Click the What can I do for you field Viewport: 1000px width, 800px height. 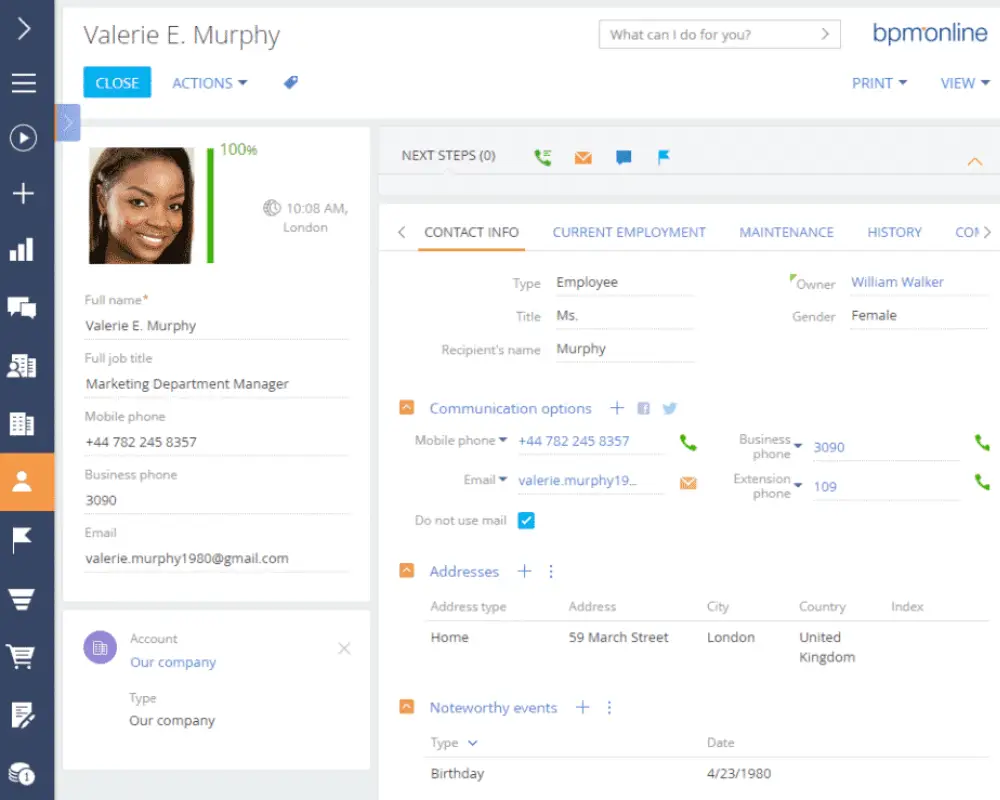710,34
